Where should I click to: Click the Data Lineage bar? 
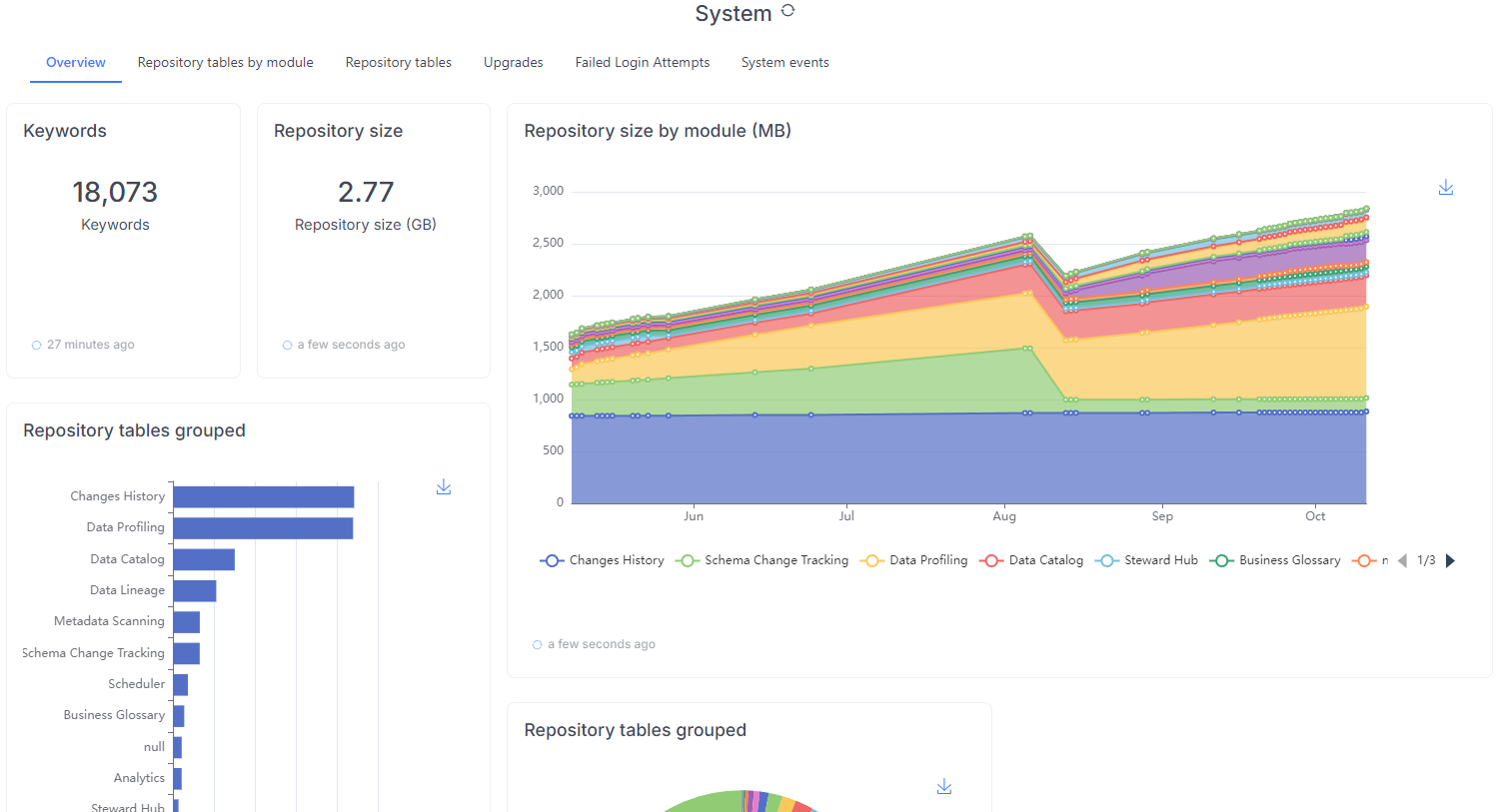[x=195, y=591]
